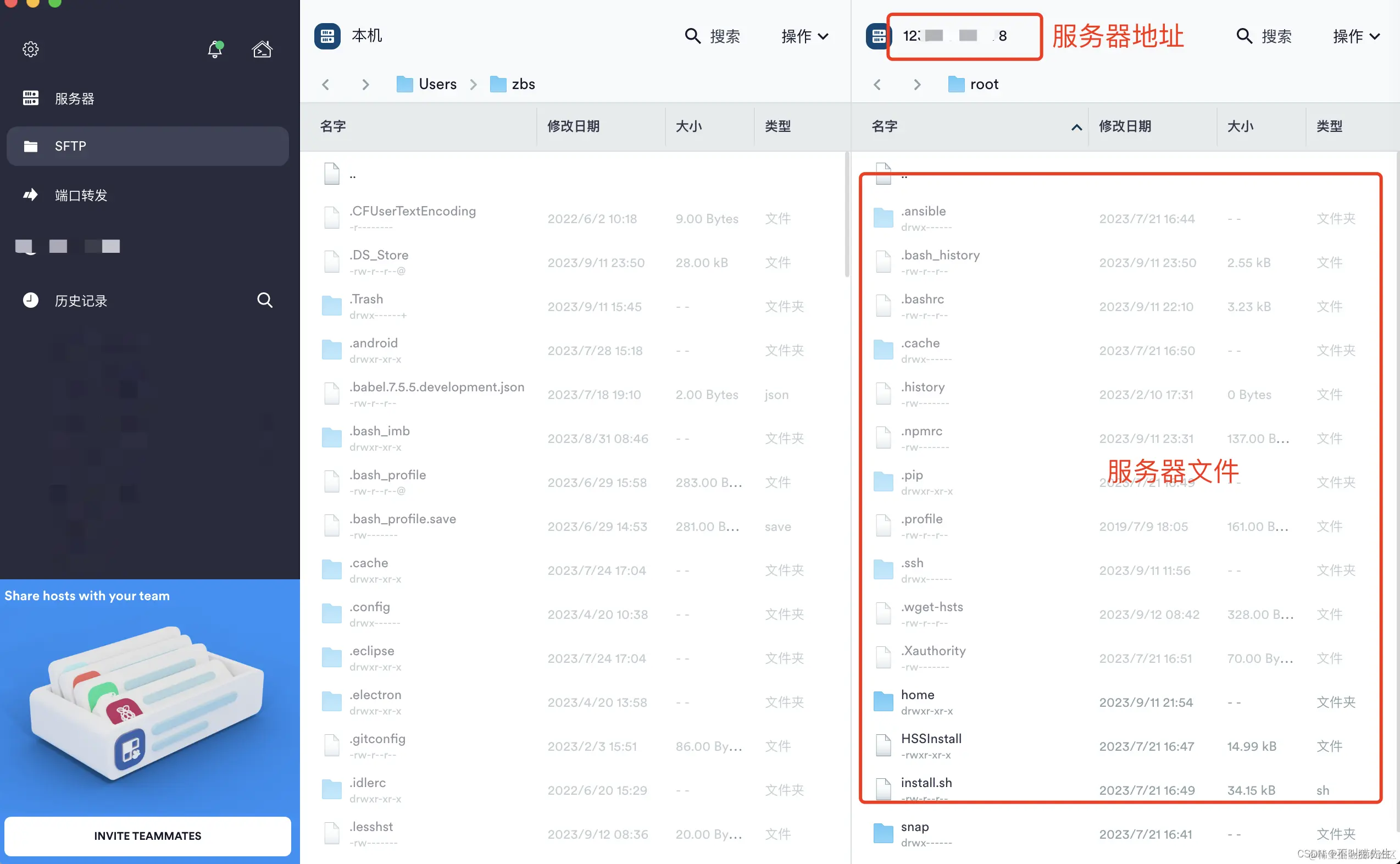Select the home folder on the server
Screen dimensions: 1400x864
click(918, 695)
